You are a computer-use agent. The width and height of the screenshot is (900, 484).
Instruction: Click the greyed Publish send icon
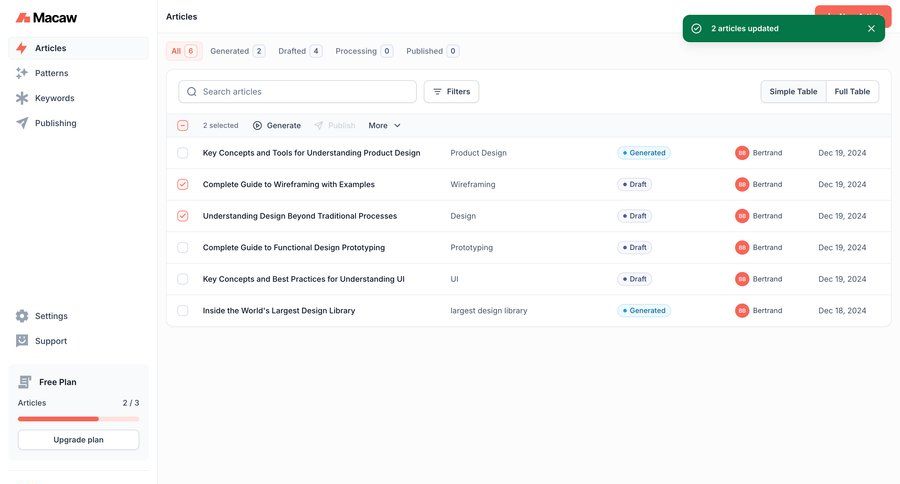(x=319, y=125)
